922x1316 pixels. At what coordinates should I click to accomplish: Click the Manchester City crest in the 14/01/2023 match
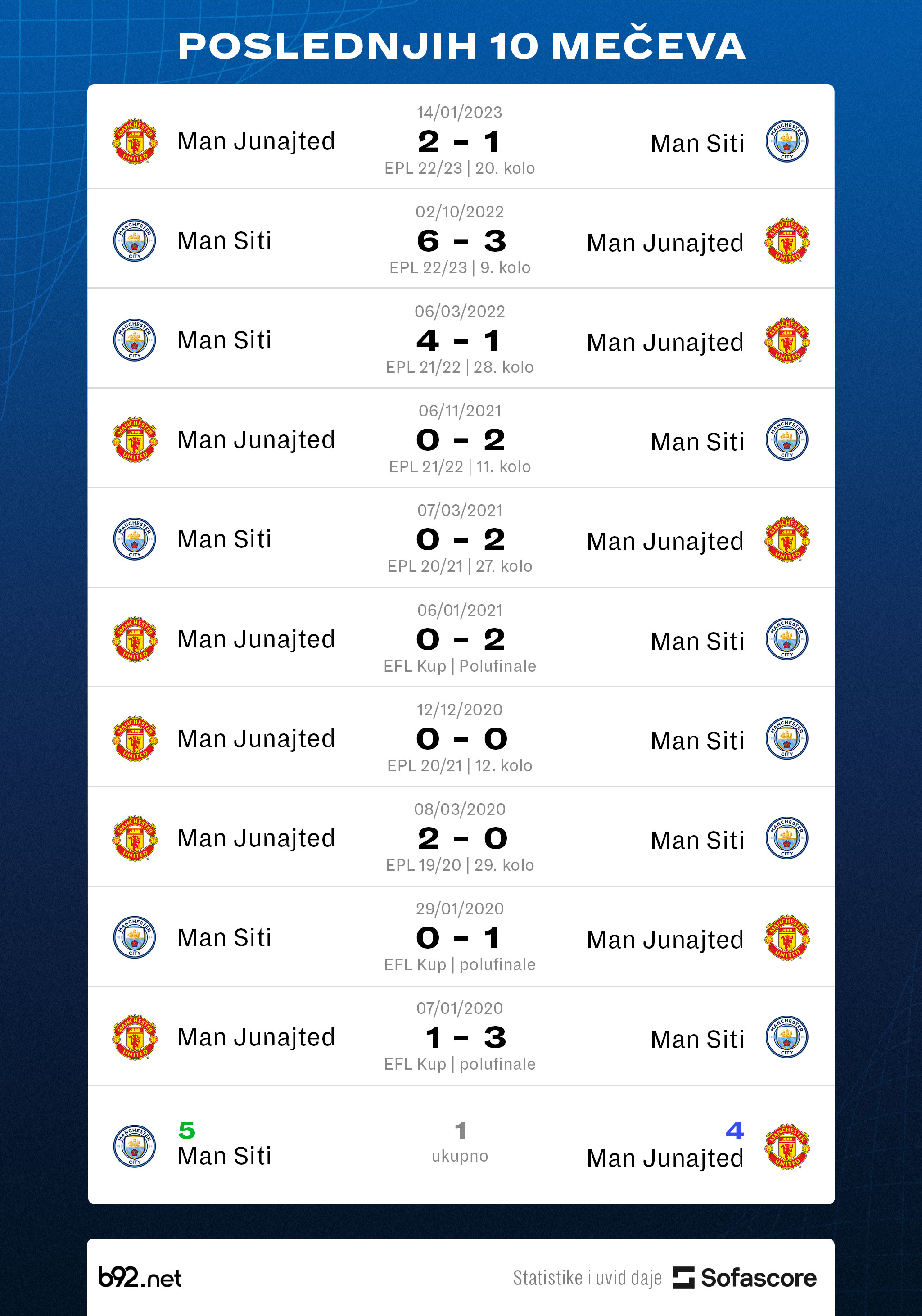click(787, 141)
